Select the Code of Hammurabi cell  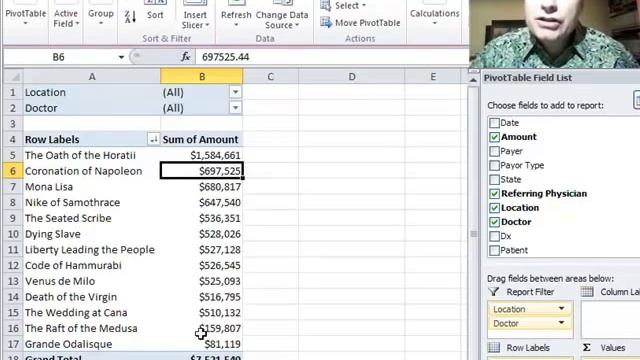tap(92, 266)
